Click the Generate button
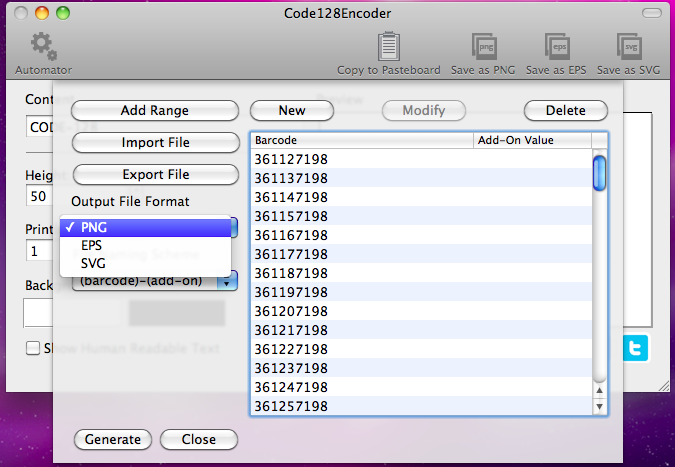 click(113, 439)
